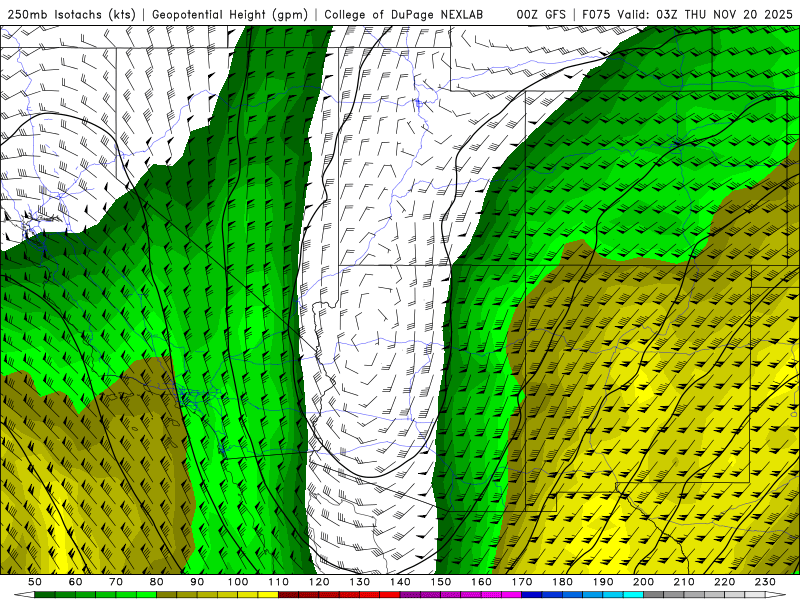The height and width of the screenshot is (600, 800).
Task: Click the '140' label on the color scale
Action: pyautogui.click(x=400, y=582)
